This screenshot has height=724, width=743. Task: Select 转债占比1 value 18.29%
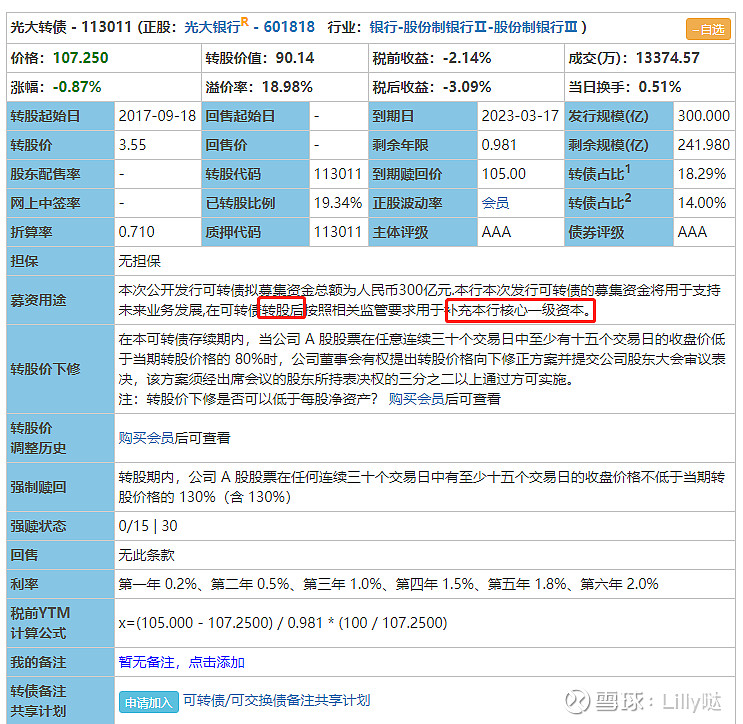click(702, 174)
